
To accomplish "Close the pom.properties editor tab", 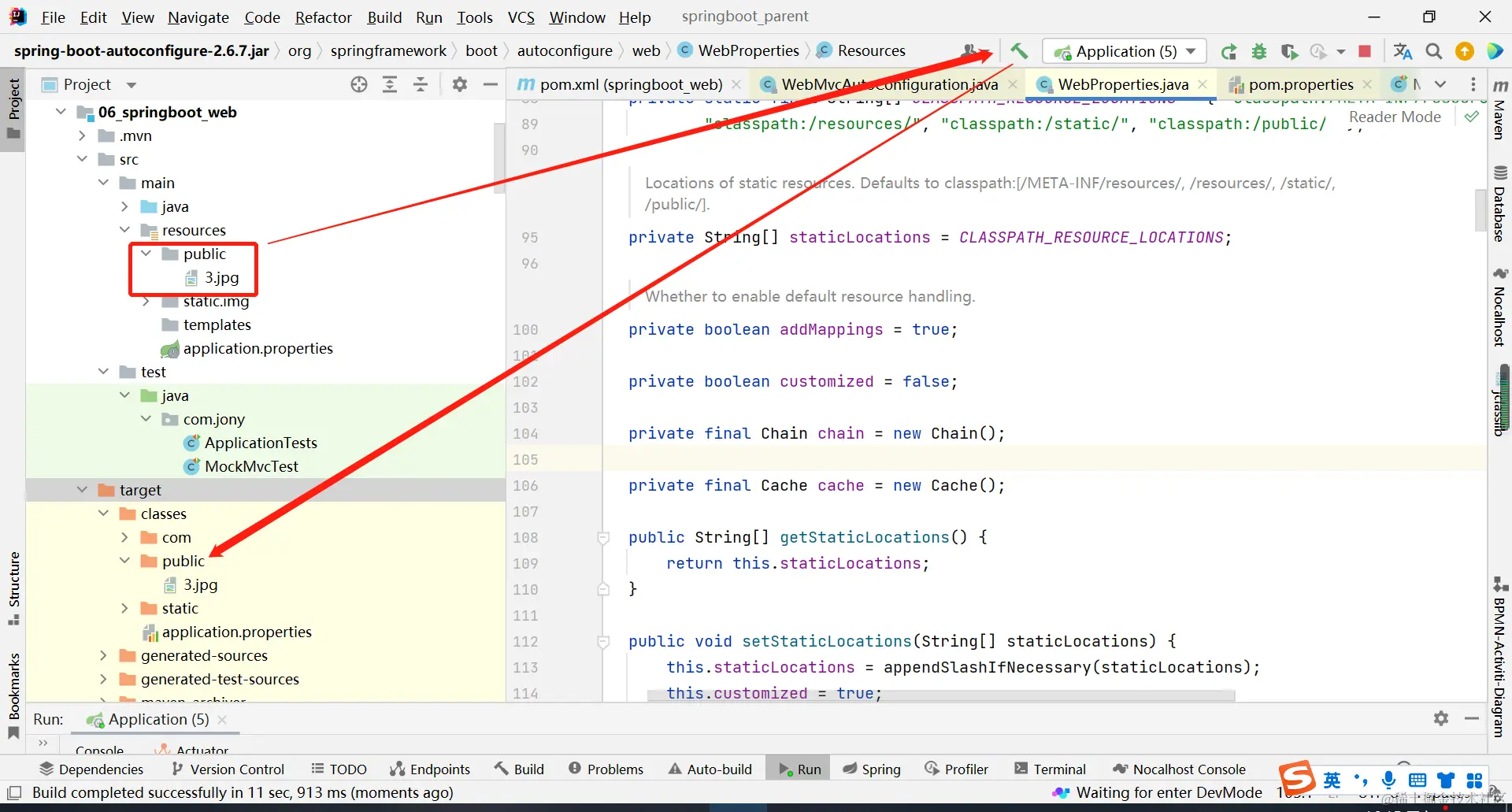I will coord(1367,84).
